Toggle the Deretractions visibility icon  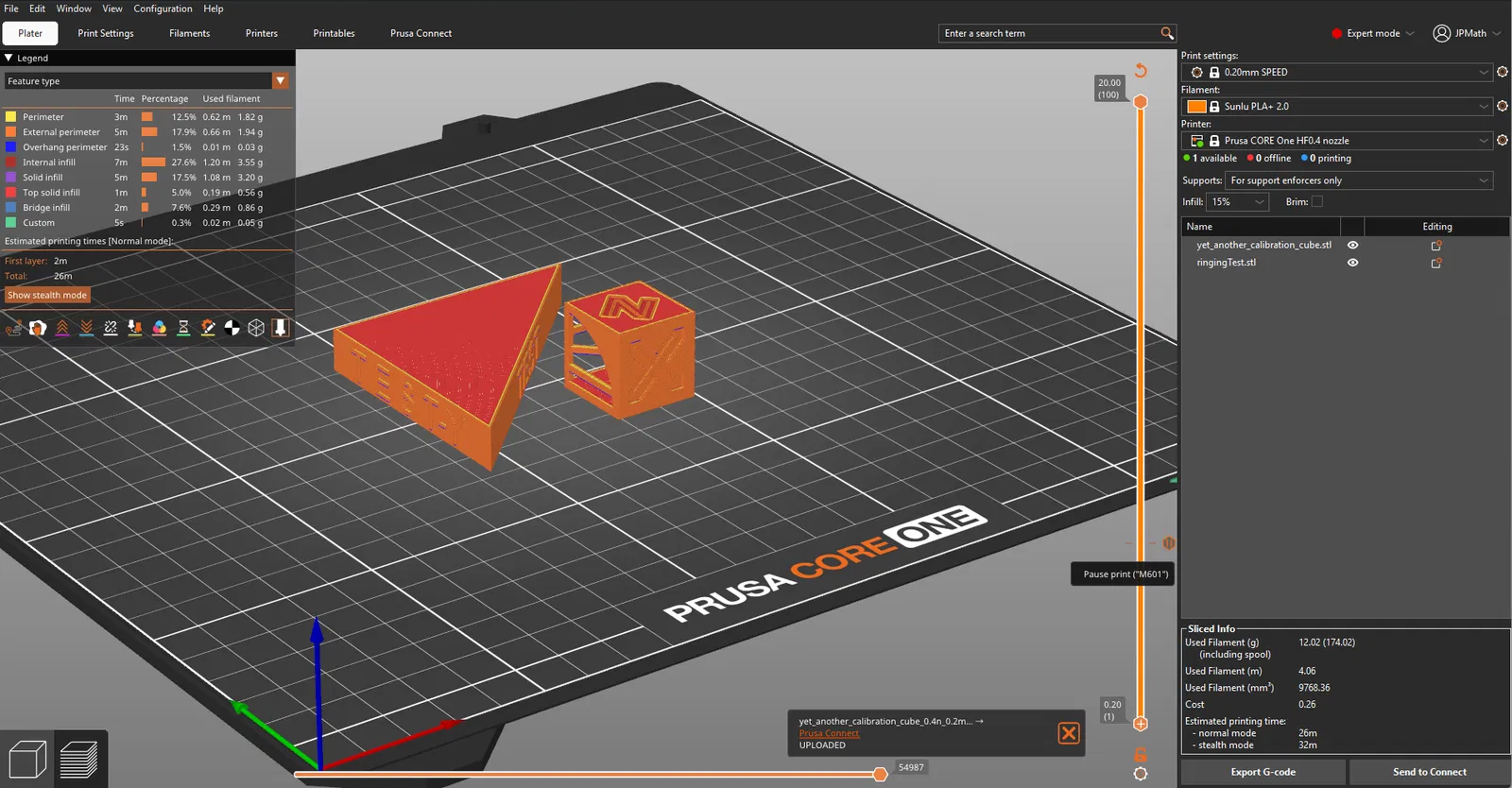[86, 328]
